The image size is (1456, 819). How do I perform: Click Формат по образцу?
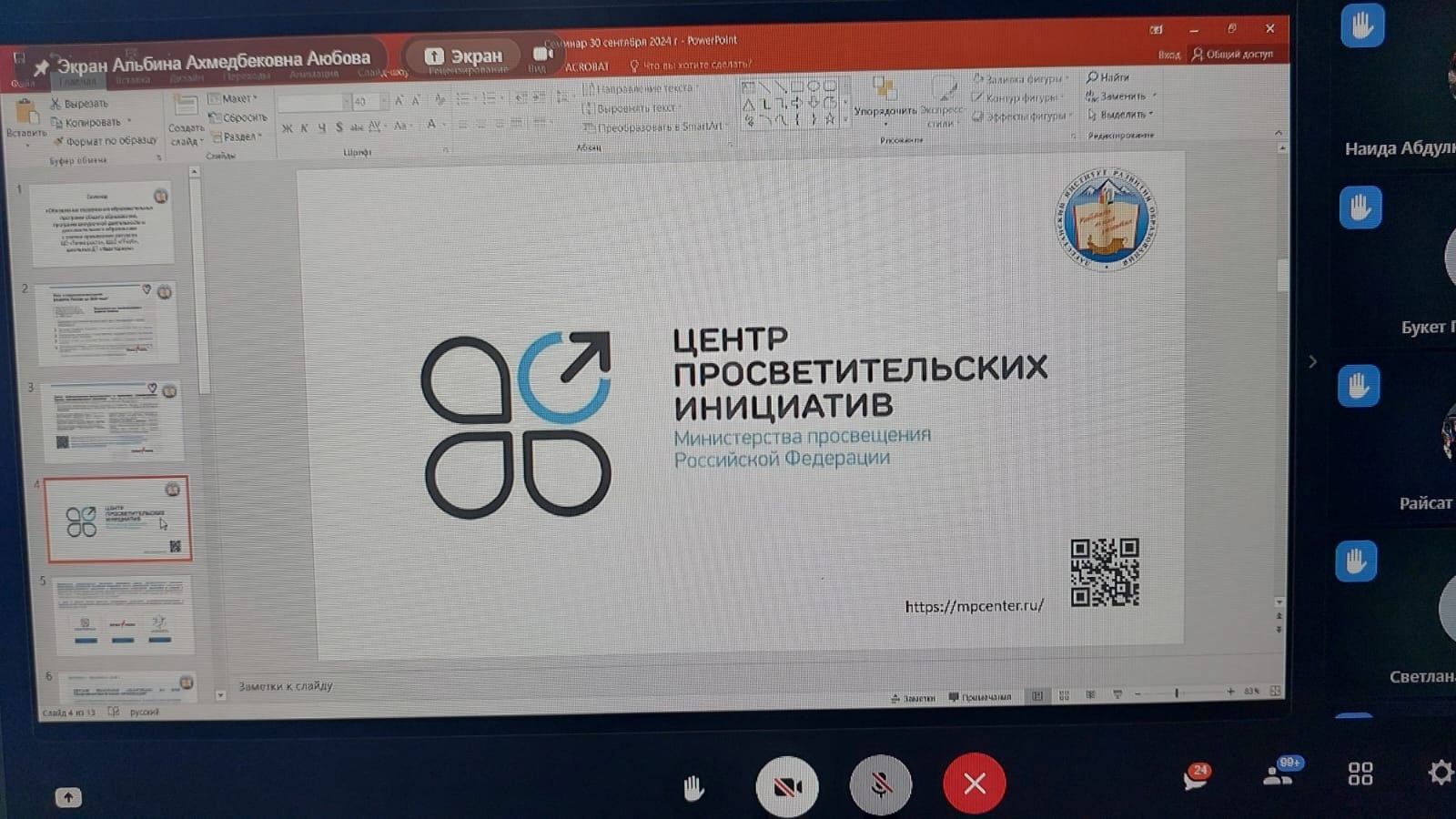click(x=106, y=141)
